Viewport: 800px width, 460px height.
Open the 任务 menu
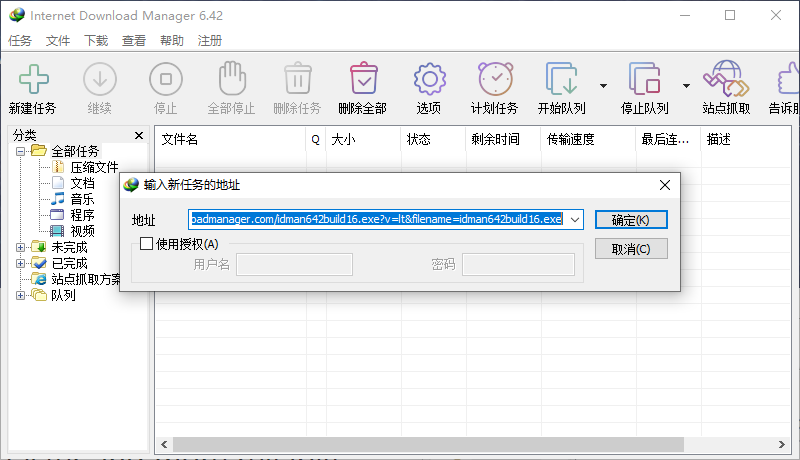coord(20,41)
